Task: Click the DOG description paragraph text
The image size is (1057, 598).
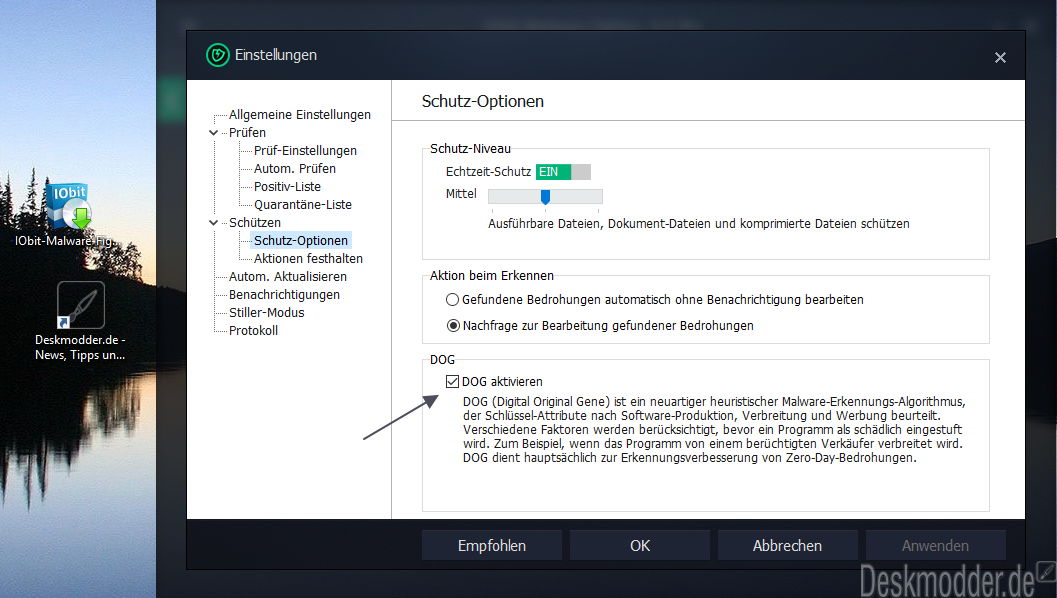Action: [x=714, y=429]
